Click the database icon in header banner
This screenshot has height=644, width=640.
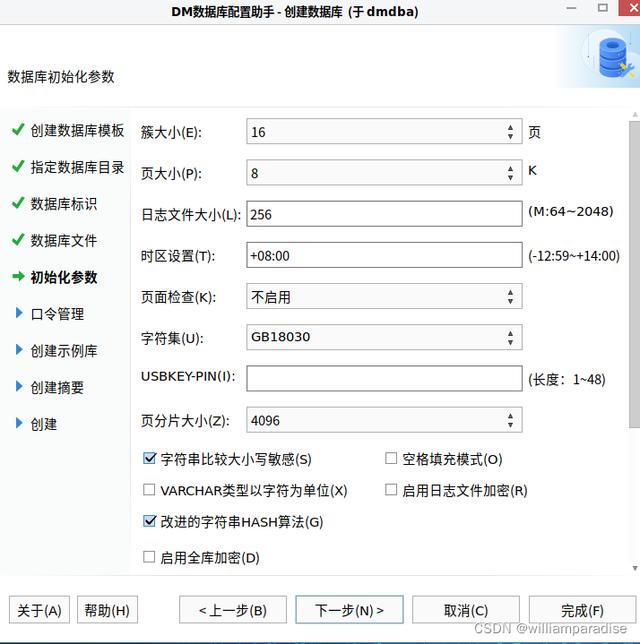pyautogui.click(x=614, y=58)
